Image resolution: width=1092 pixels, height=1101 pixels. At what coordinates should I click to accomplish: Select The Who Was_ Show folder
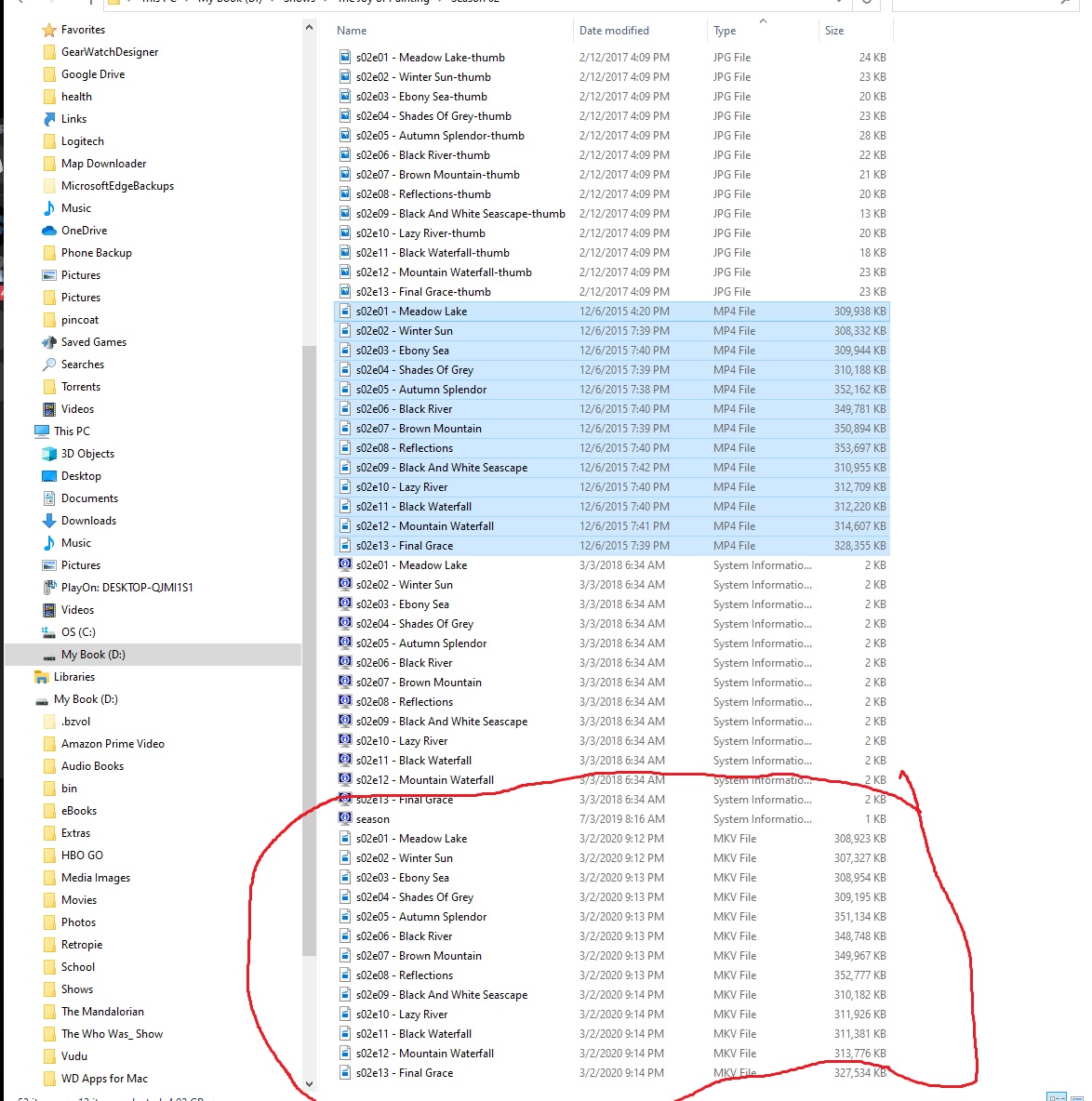(x=112, y=1034)
